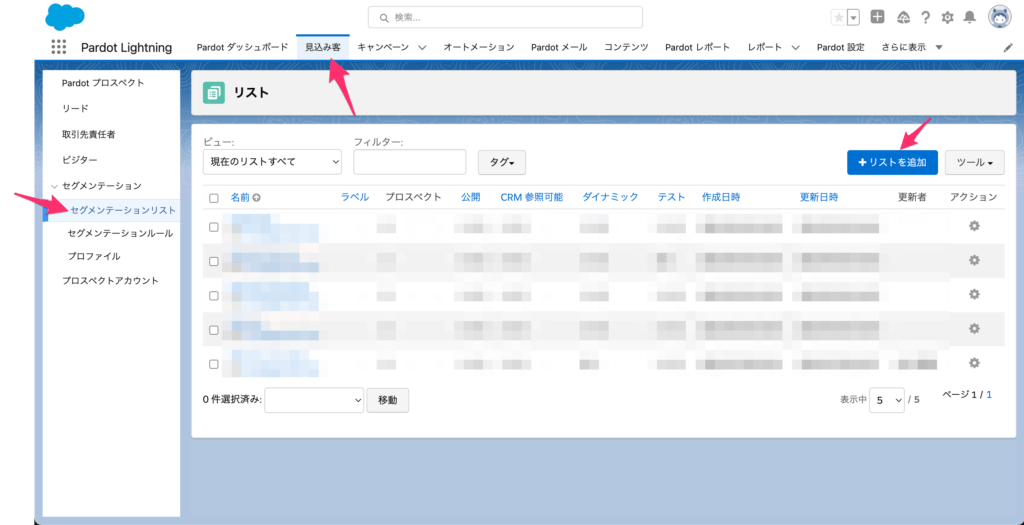
Task: Select プロファイル in sidebar
Action: coord(94,257)
